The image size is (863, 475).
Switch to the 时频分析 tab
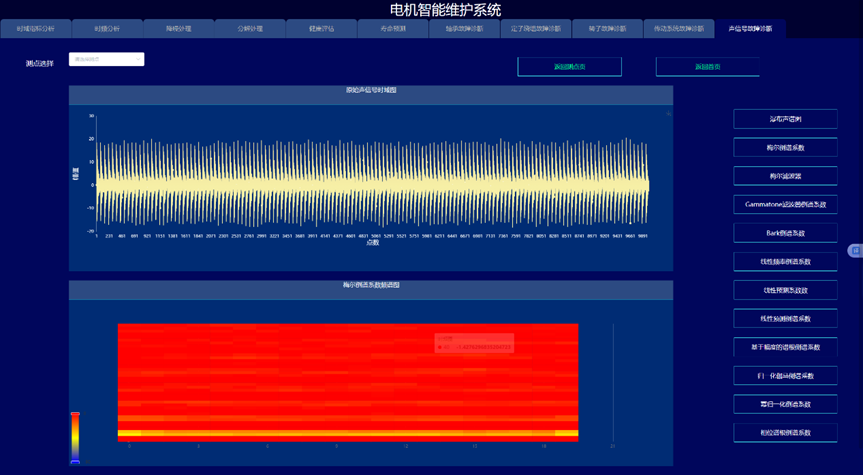(107, 29)
